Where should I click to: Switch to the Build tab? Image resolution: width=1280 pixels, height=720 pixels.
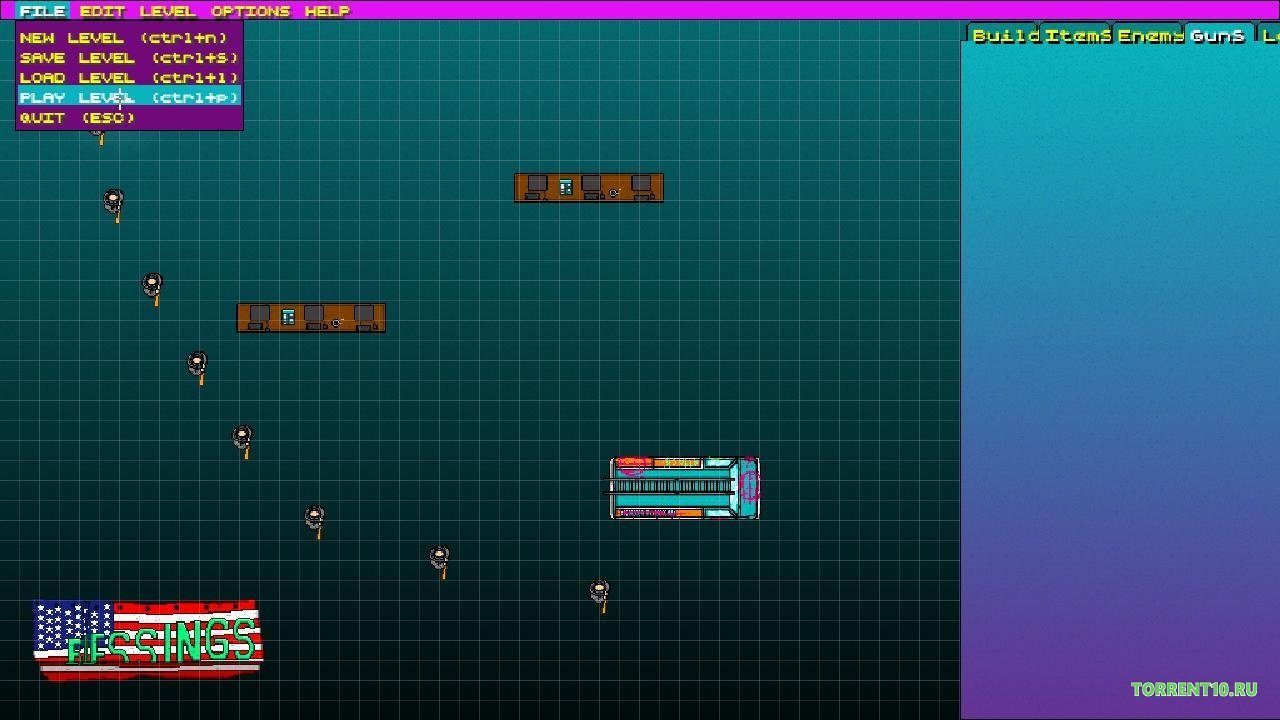coord(1006,35)
